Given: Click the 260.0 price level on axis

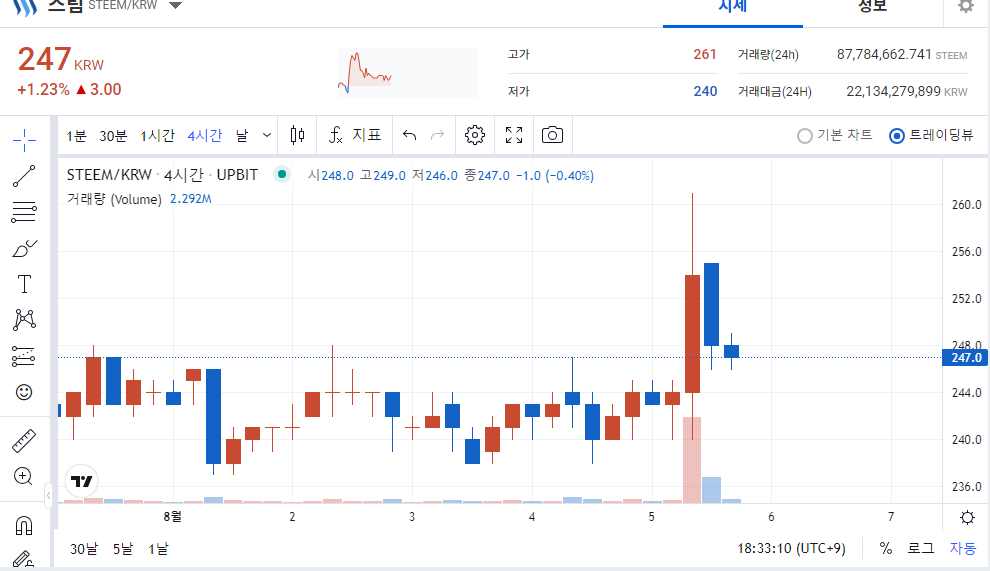Looking at the screenshot, I should pyautogui.click(x=967, y=205).
